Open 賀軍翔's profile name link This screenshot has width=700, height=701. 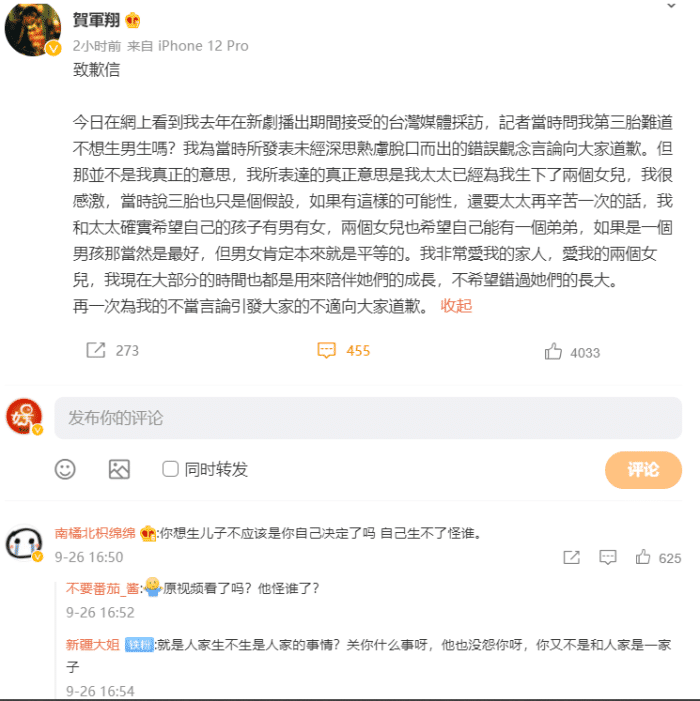[96, 20]
